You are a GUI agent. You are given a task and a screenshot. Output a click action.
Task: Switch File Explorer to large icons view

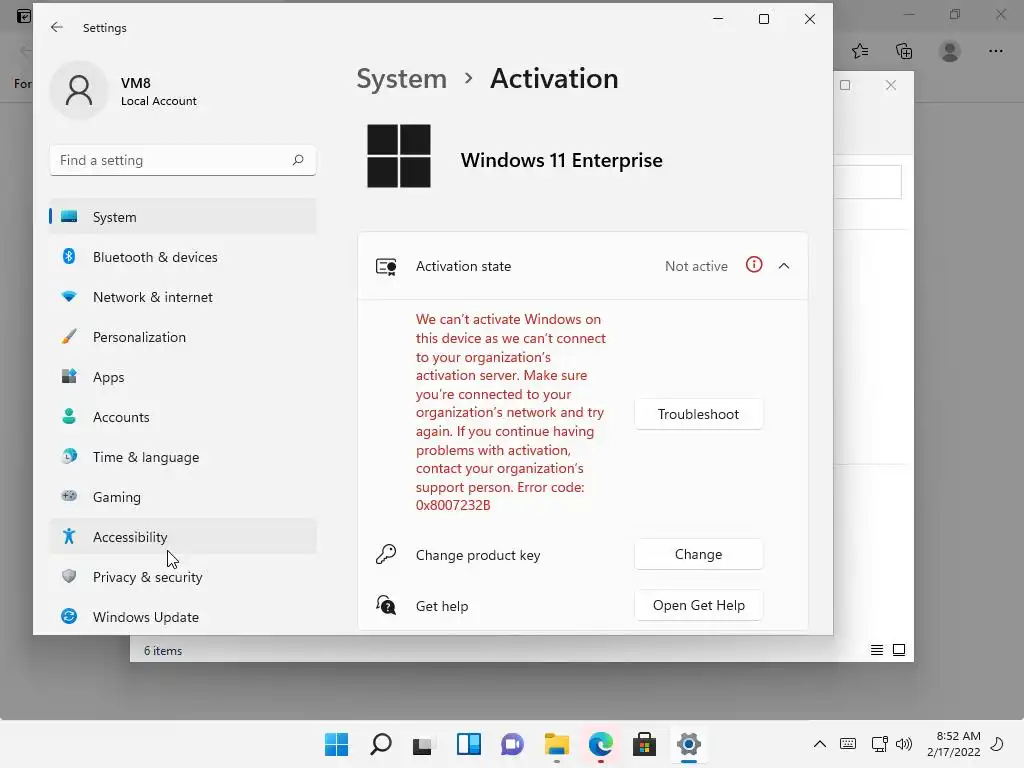(899, 650)
